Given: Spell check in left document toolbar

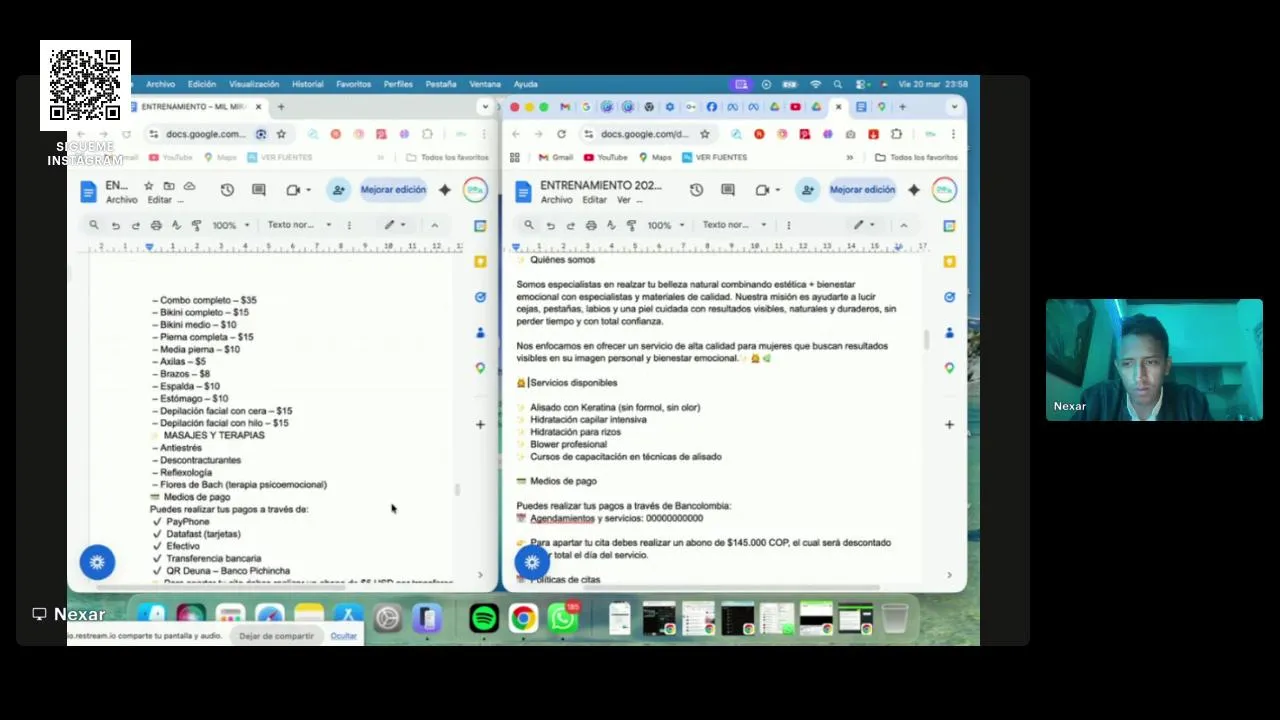Looking at the screenshot, I should click(176, 225).
